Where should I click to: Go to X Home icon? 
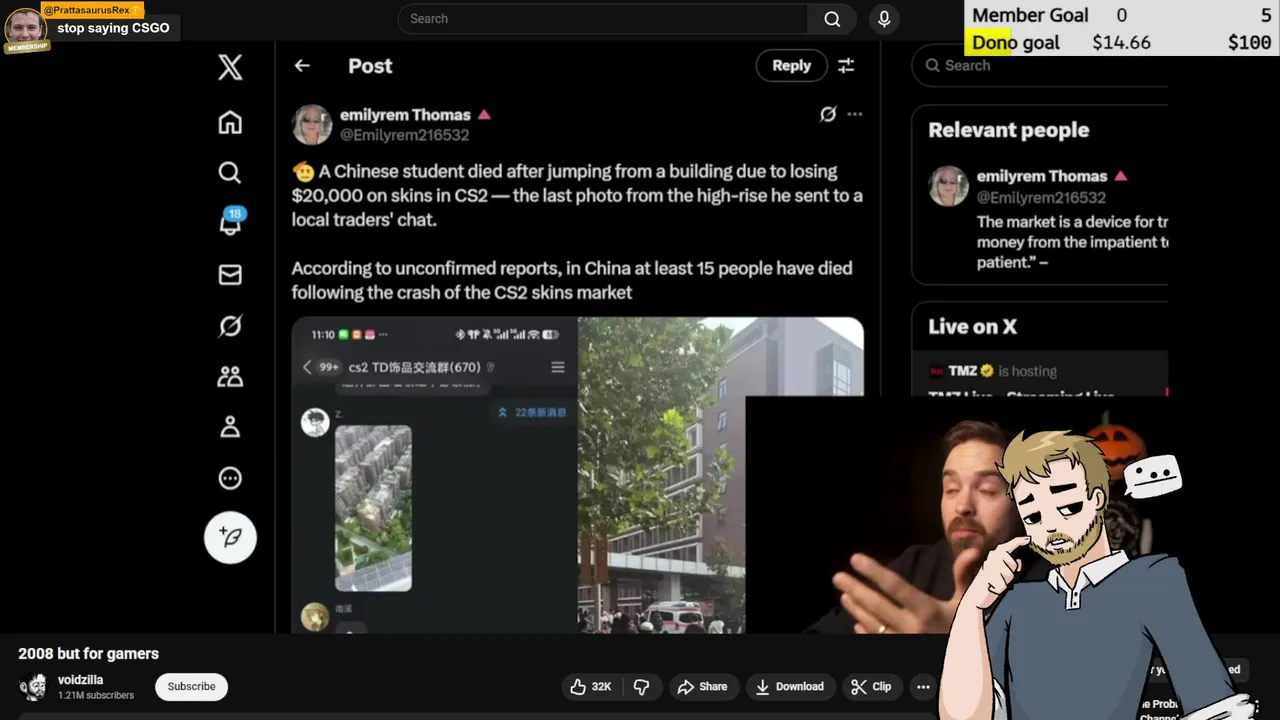230,122
